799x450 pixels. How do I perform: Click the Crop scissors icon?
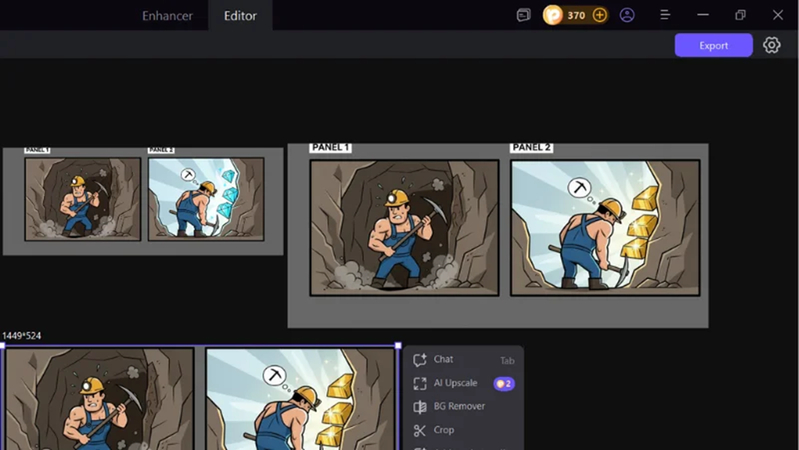pyautogui.click(x=419, y=431)
